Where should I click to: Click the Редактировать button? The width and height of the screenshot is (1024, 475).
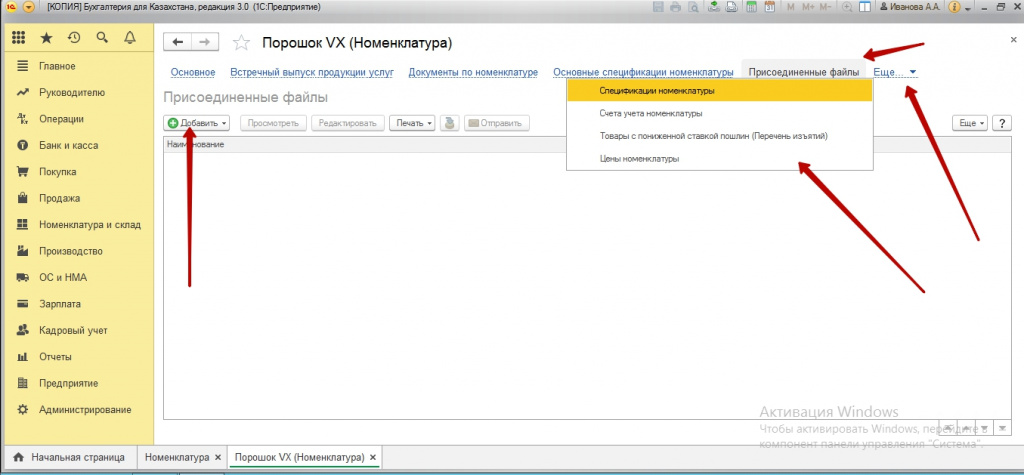[347, 123]
